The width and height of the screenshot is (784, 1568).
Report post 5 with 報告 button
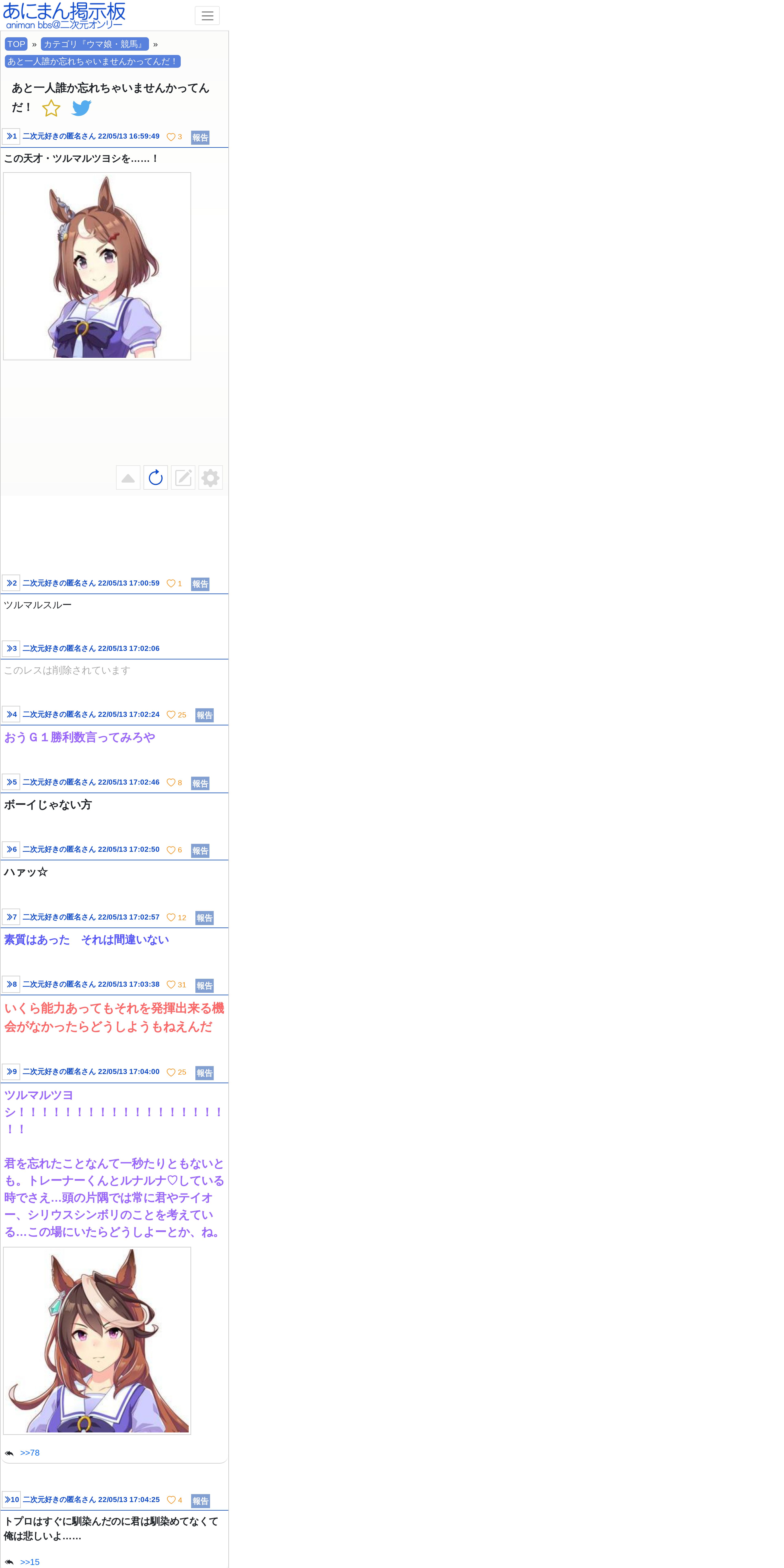click(x=200, y=783)
